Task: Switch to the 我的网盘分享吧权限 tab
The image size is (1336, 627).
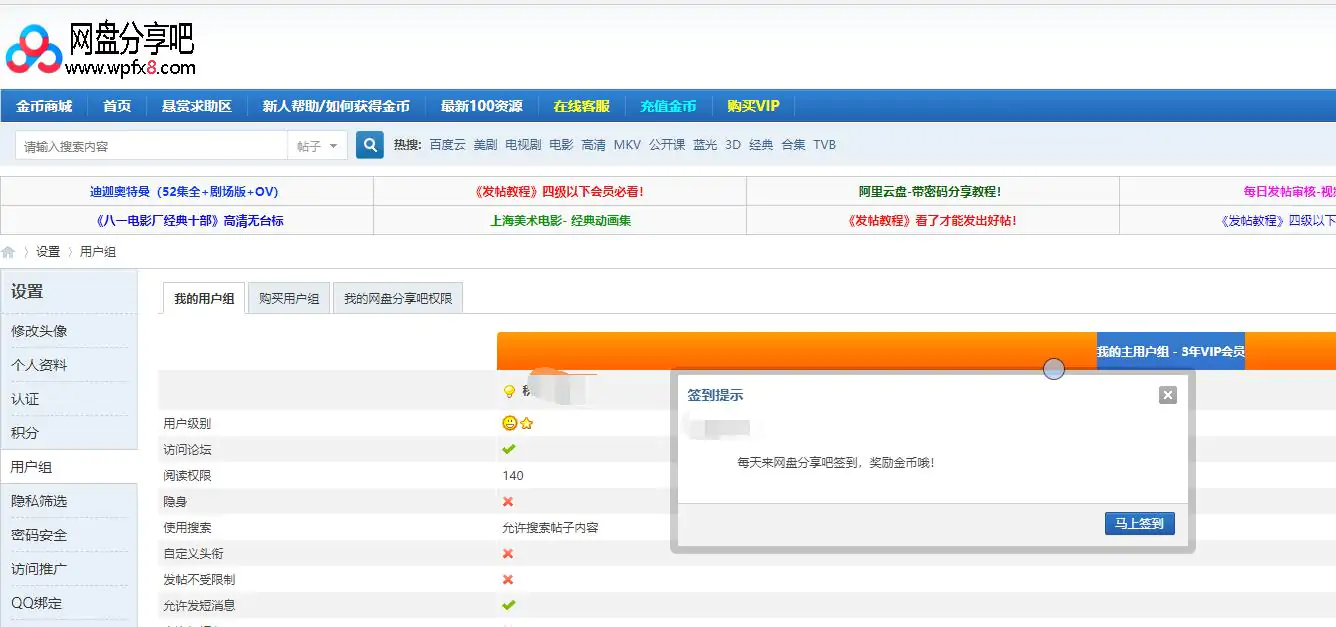Action: click(398, 298)
